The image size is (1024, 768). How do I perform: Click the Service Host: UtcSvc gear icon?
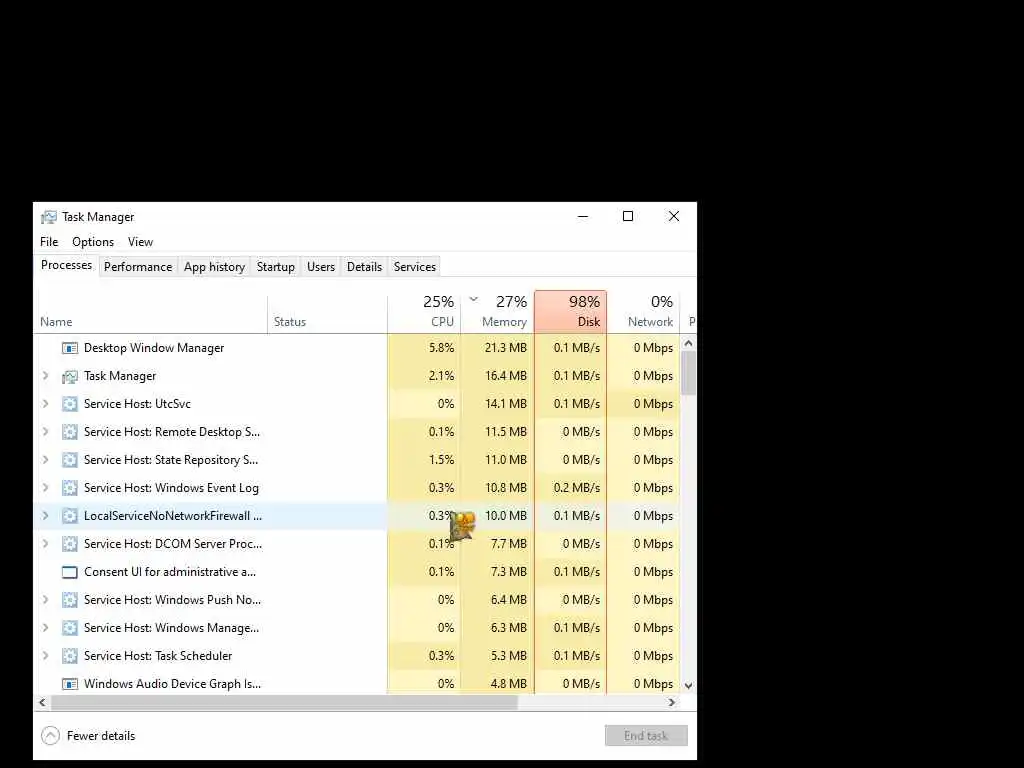click(69, 404)
